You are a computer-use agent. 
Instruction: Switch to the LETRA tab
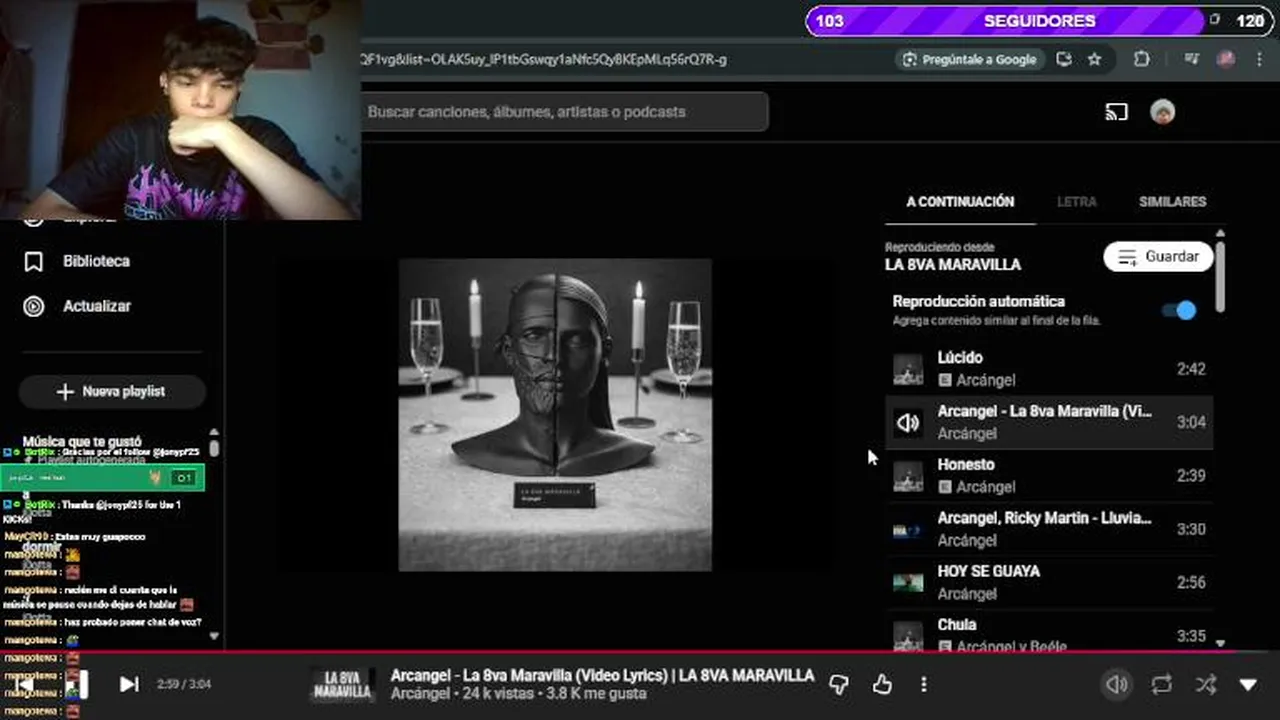pos(1077,201)
